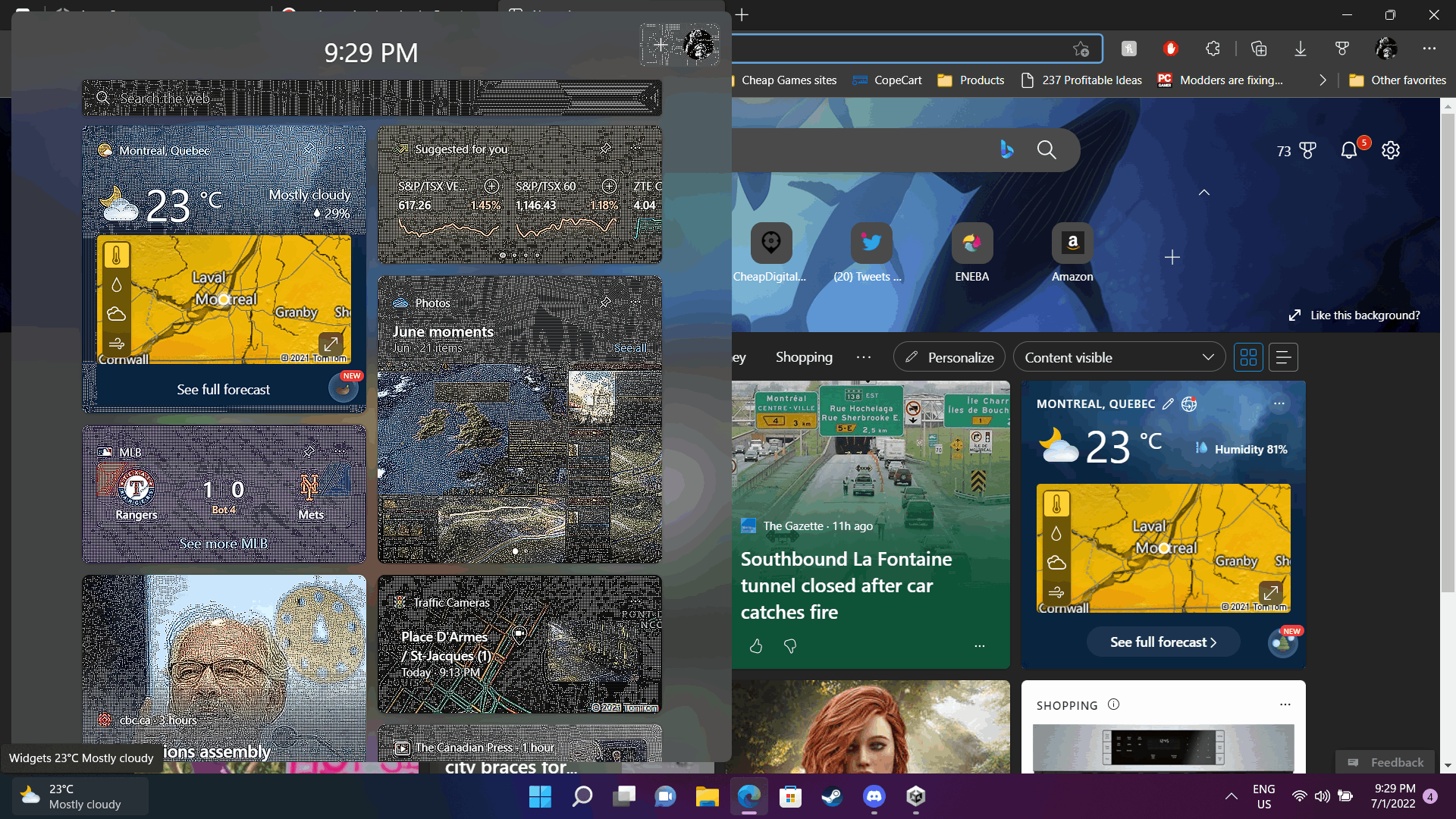Open Discord from the taskbar
This screenshot has width=1456, height=819.
[x=874, y=796]
